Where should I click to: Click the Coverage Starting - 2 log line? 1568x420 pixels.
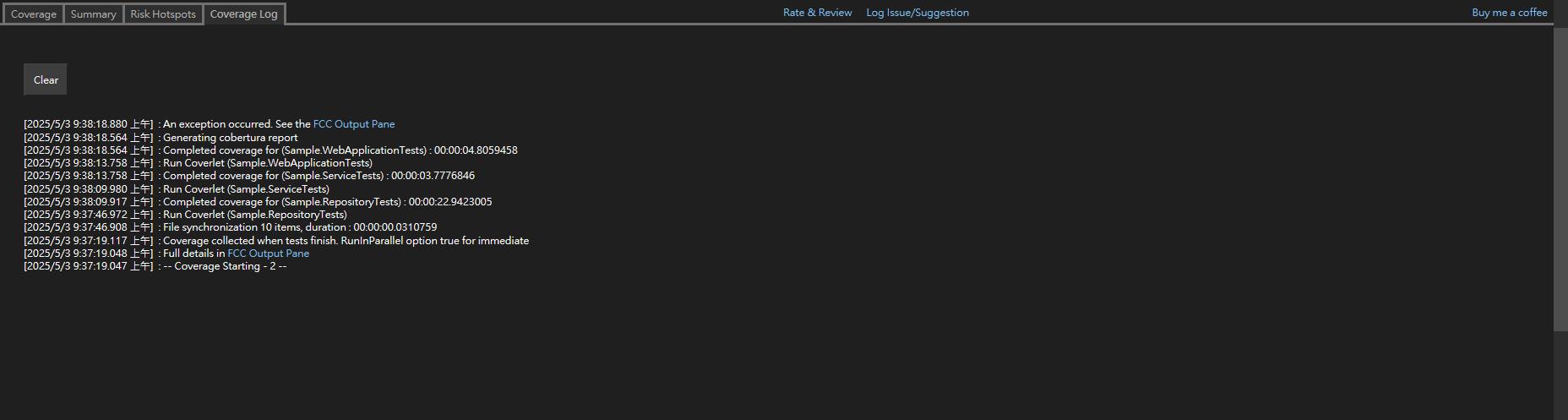click(x=225, y=266)
